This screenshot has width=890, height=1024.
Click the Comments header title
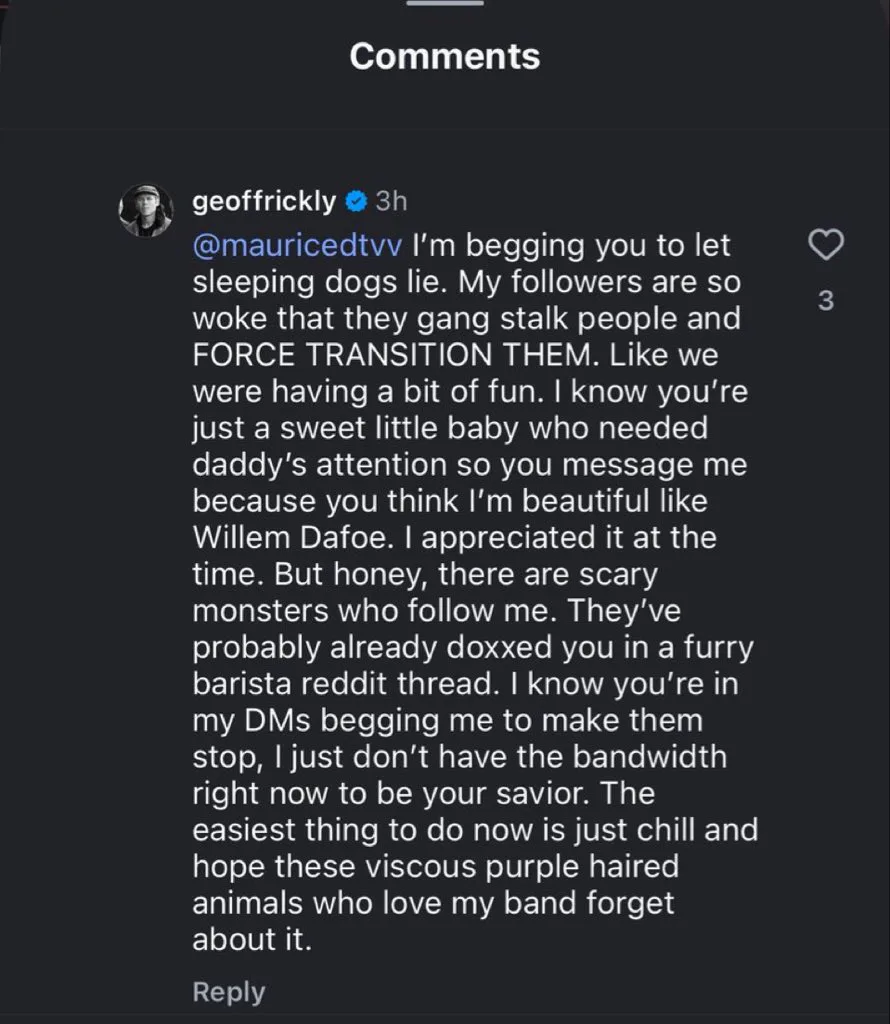444,56
